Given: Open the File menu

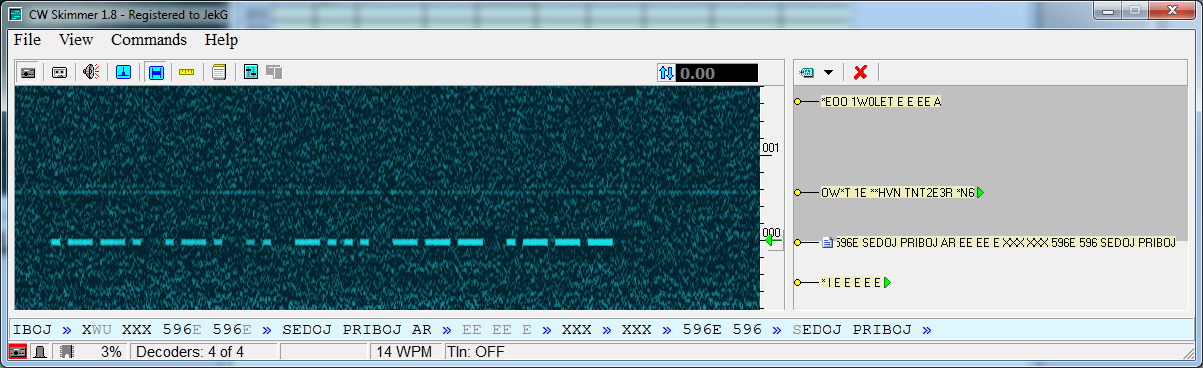Looking at the screenshot, I should [28, 40].
